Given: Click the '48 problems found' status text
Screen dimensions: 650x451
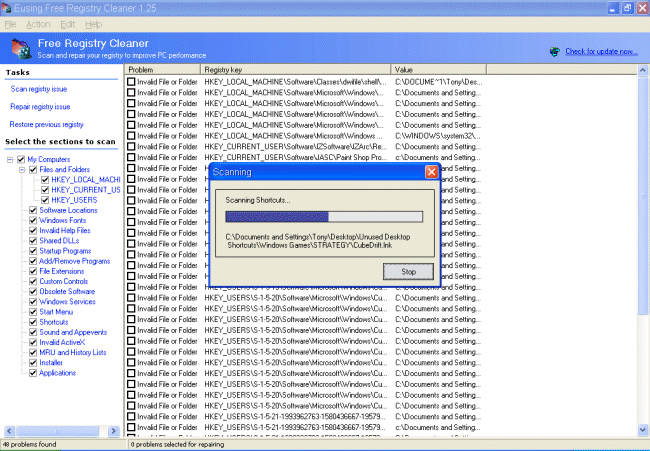Looking at the screenshot, I should coord(29,444).
